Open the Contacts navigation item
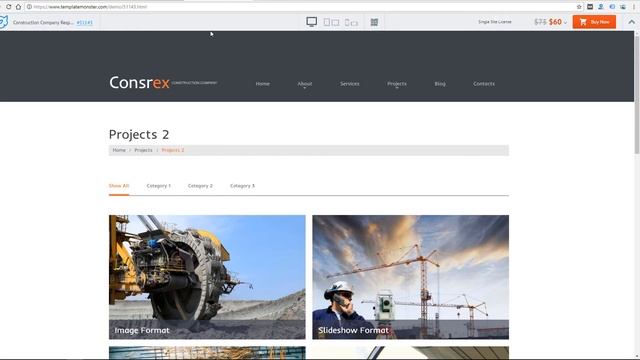 coord(484,84)
